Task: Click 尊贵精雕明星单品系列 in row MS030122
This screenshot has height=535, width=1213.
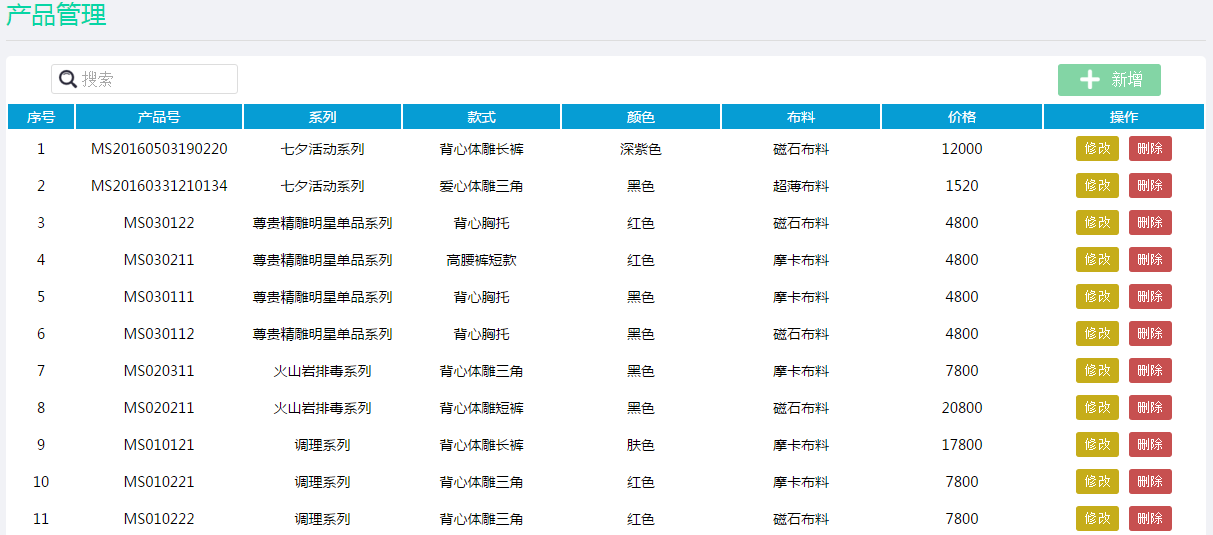Action: pos(322,223)
